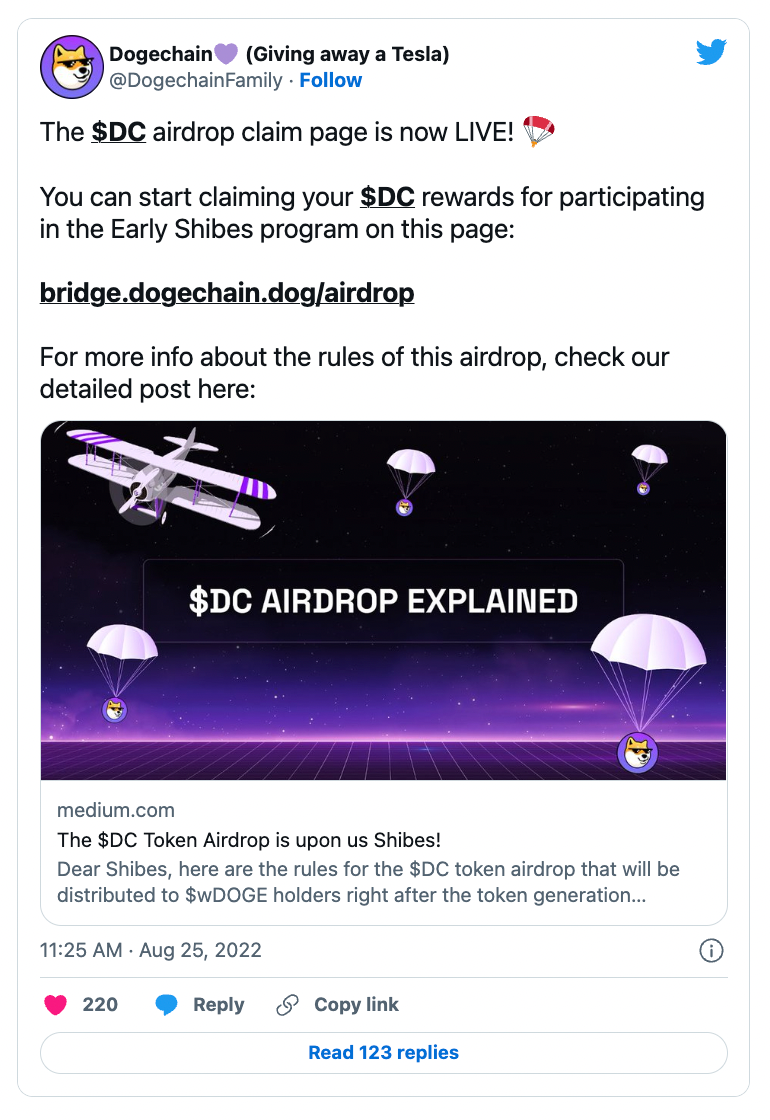Click the blue reply speech bubble icon

[x=166, y=1005]
